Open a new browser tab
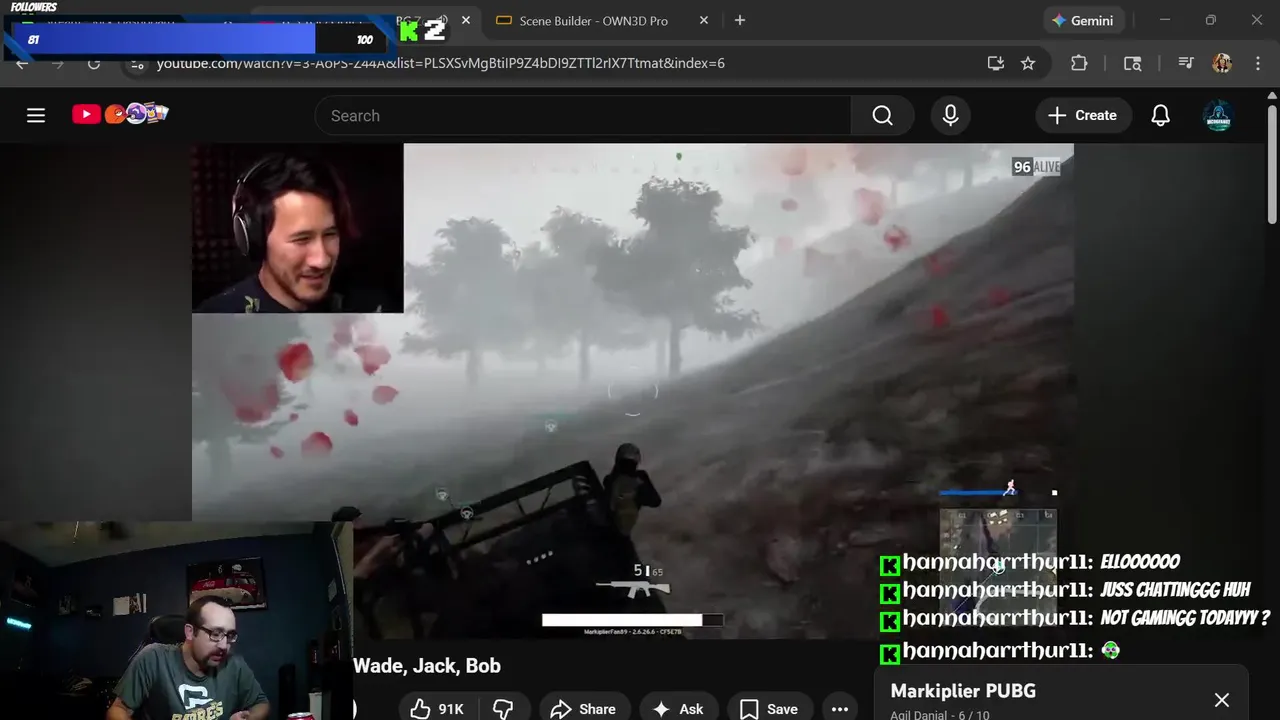This screenshot has height=720, width=1280. pyautogui.click(x=740, y=20)
